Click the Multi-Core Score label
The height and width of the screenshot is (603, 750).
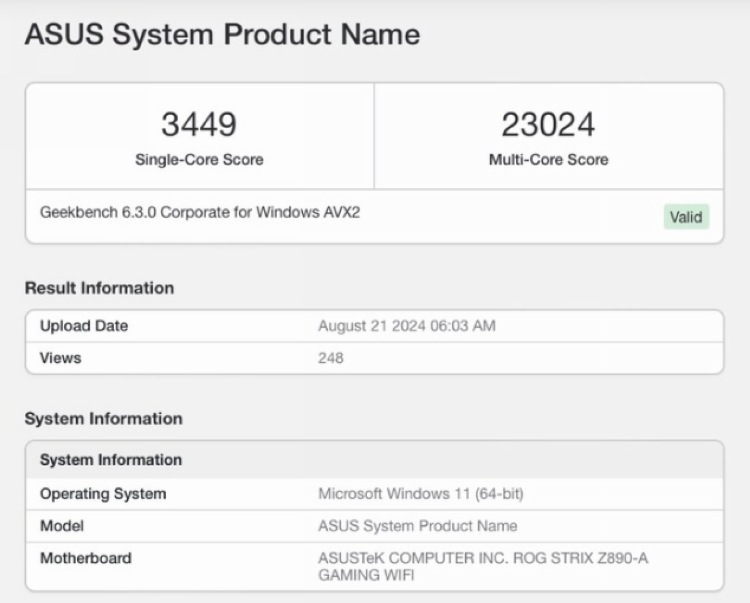tap(548, 159)
